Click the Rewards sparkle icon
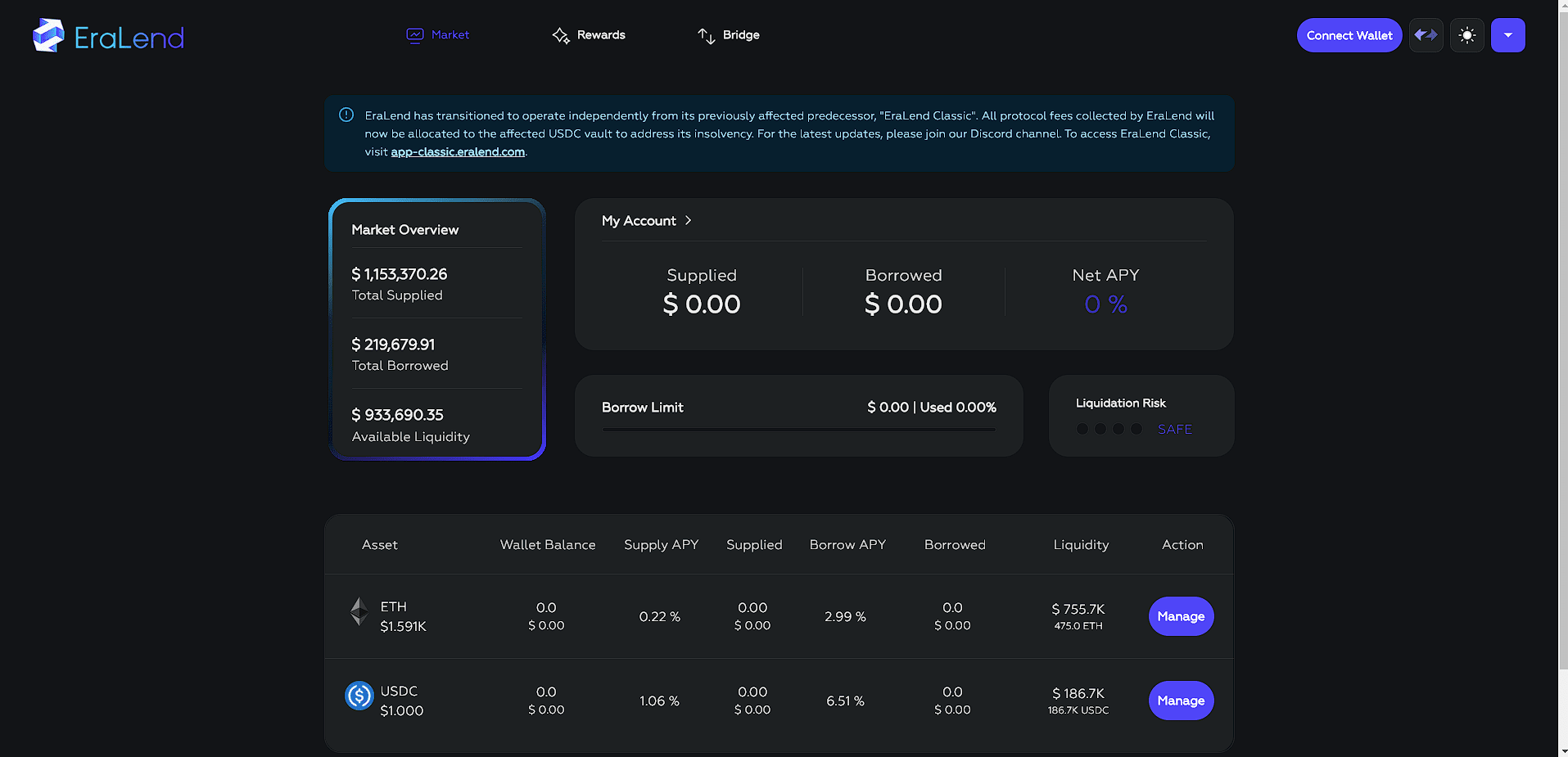Image resolution: width=1568 pixels, height=757 pixels. pyautogui.click(x=561, y=35)
